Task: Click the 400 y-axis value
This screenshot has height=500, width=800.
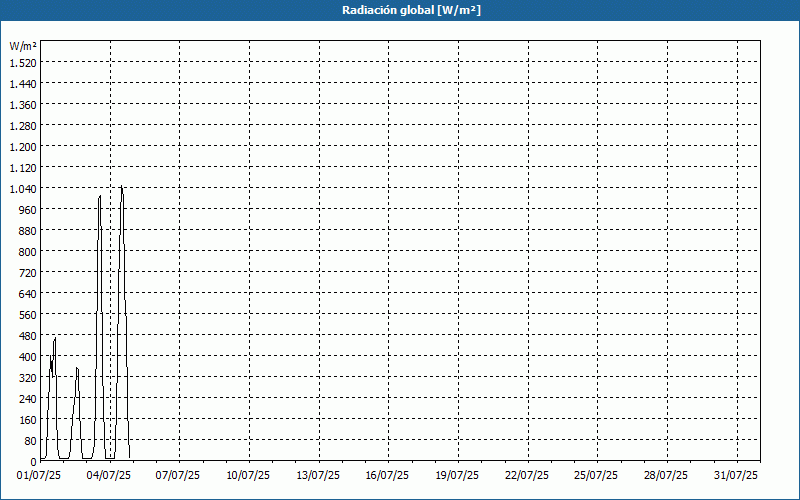Action: point(27,357)
